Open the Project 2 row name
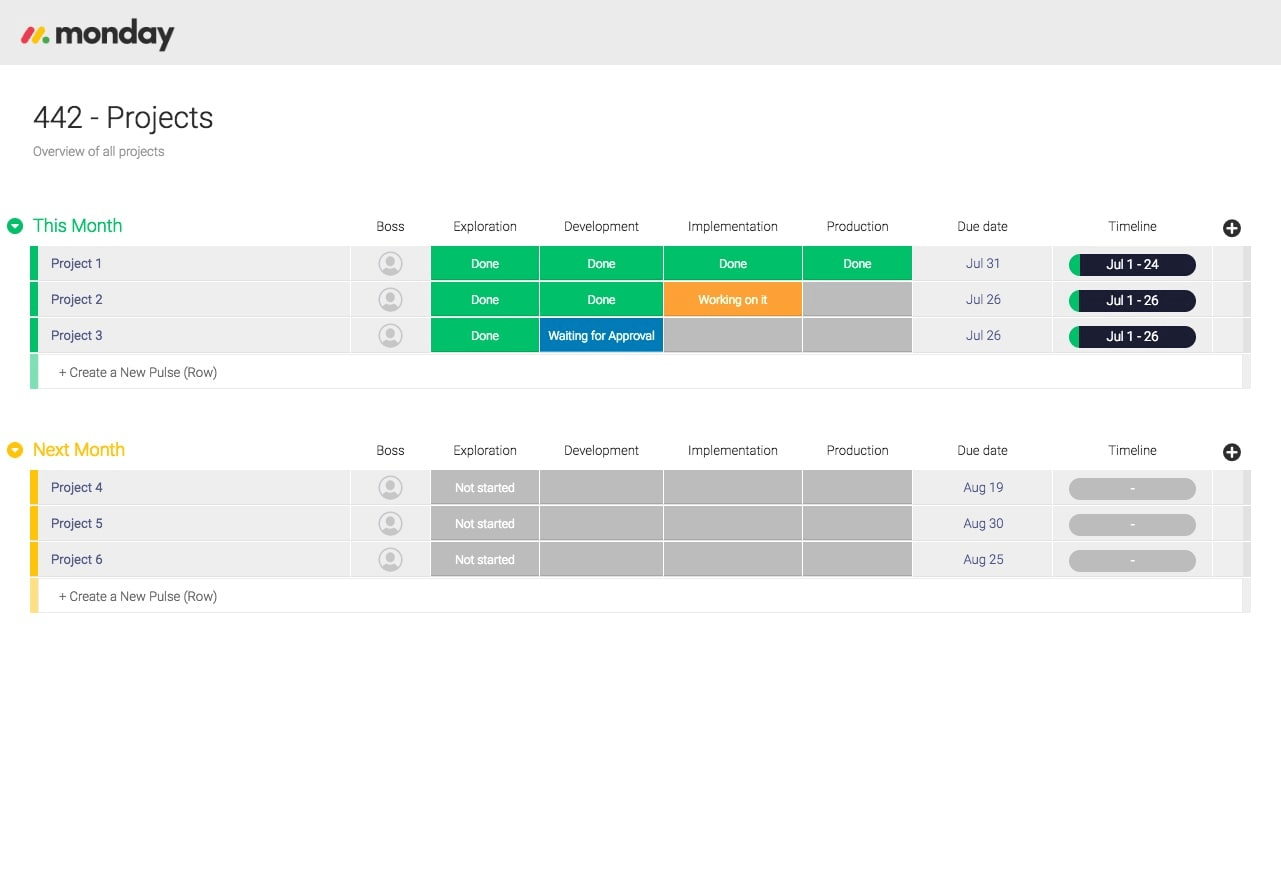 77,300
